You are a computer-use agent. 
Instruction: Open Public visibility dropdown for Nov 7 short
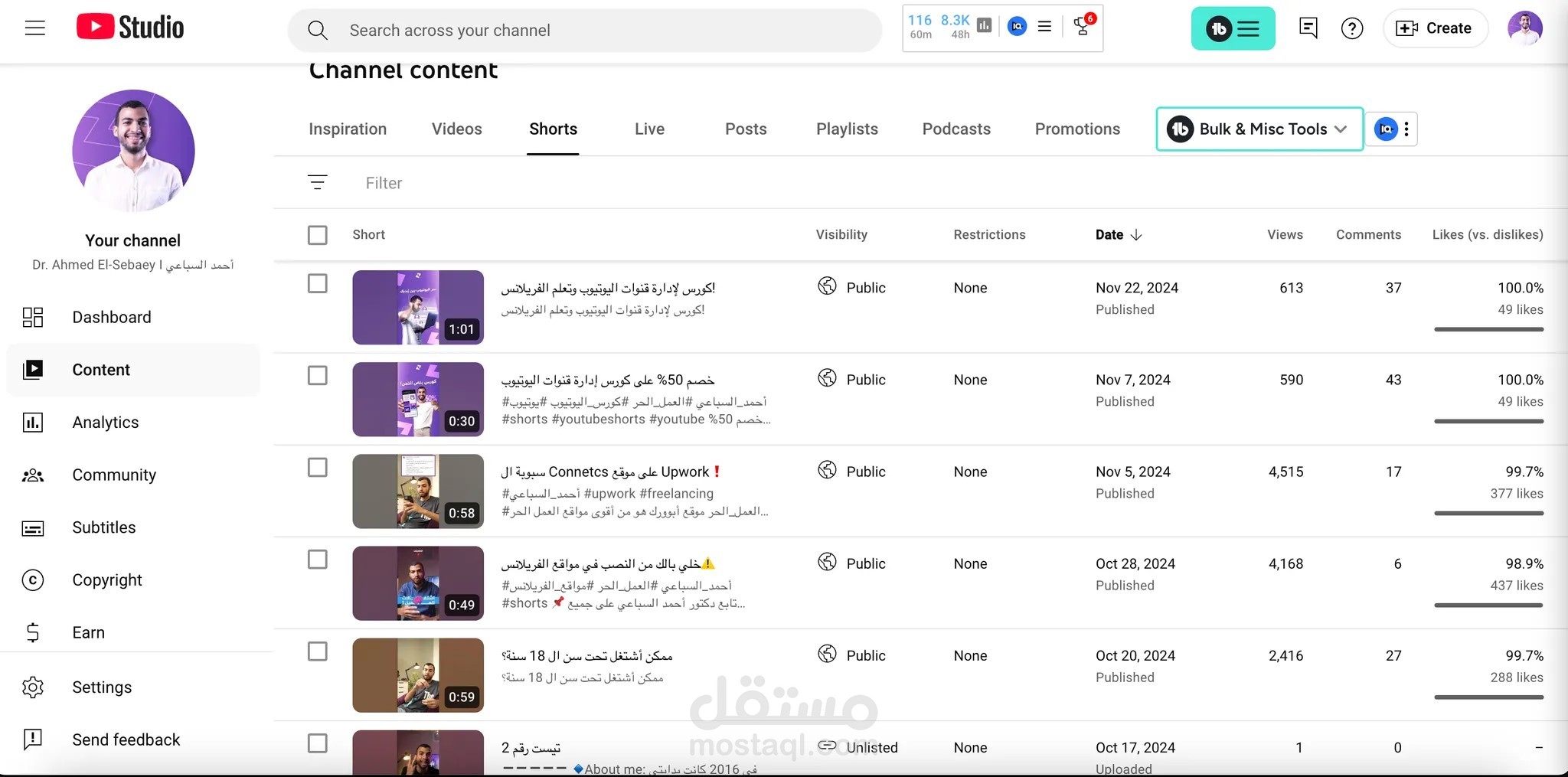[852, 379]
